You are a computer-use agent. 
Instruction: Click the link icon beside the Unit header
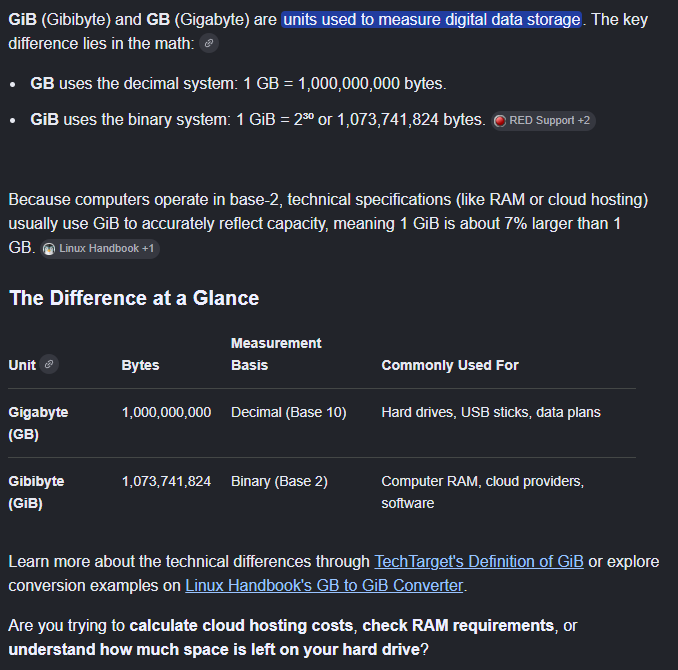[49, 364]
